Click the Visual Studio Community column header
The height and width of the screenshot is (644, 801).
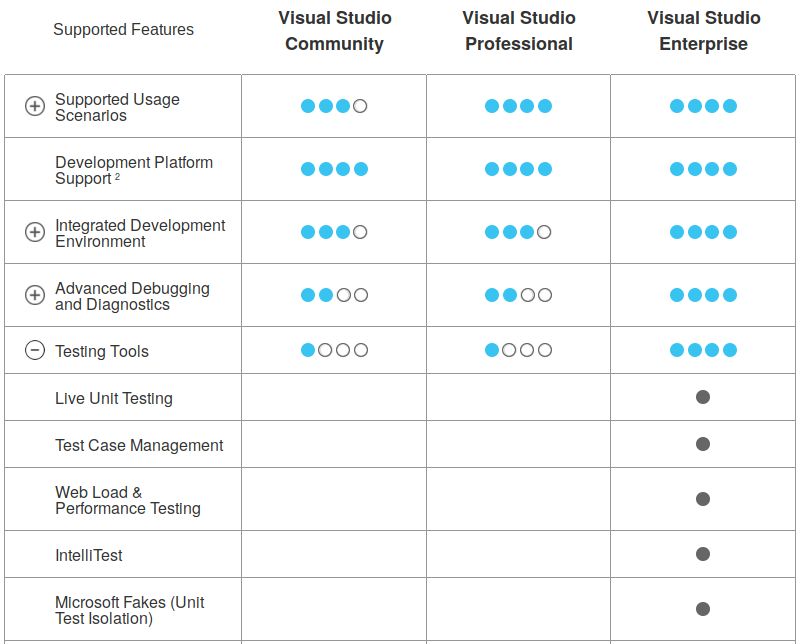click(x=335, y=31)
